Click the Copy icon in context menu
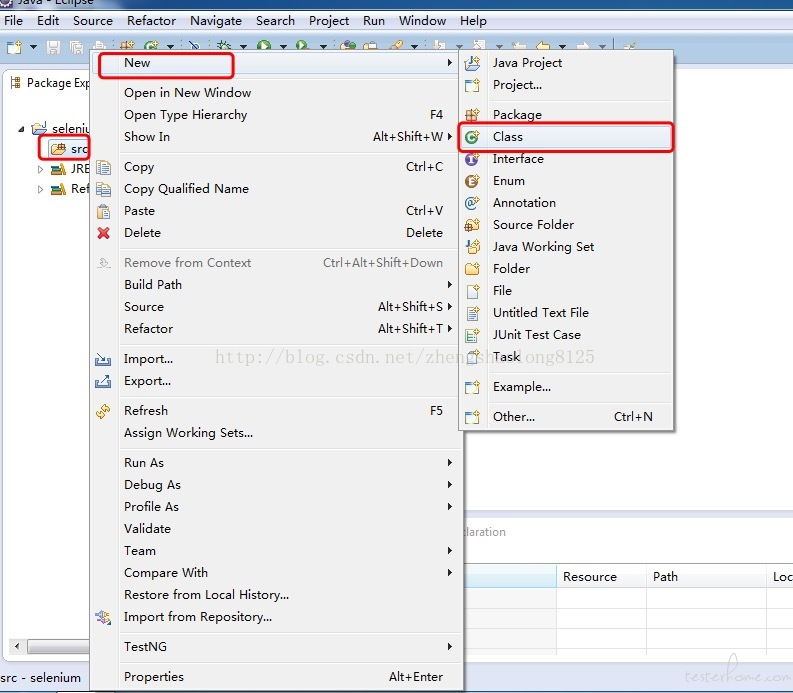The height and width of the screenshot is (693, 793). (x=103, y=167)
